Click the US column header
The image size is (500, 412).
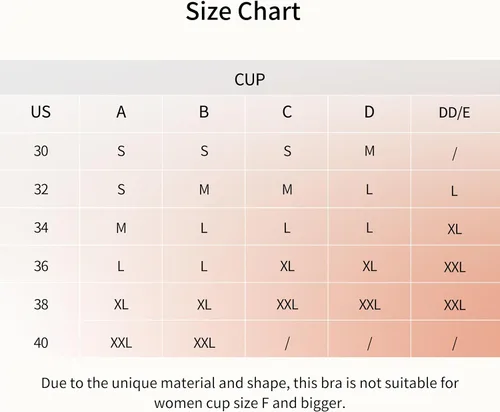[41, 112]
